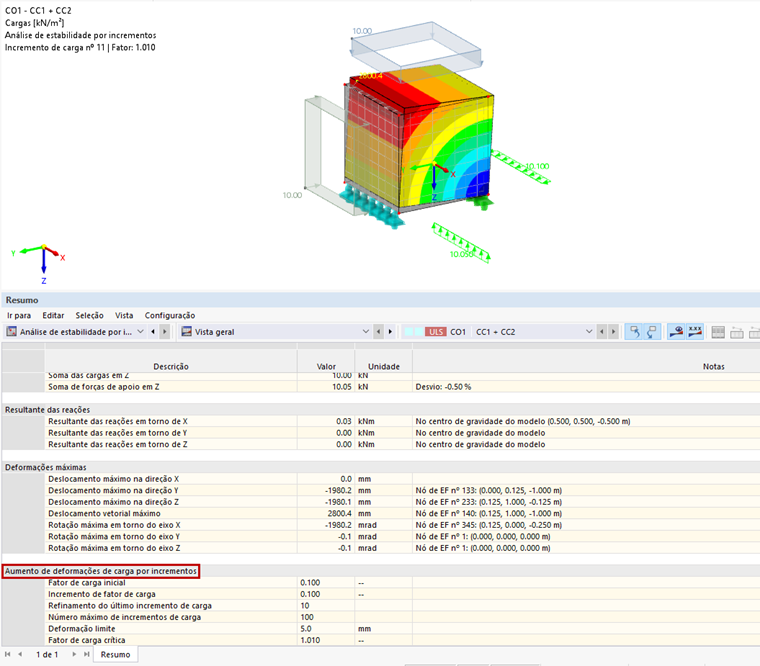Expand the CO1 CC1 + CC2 load combination dropdown

(x=589, y=332)
